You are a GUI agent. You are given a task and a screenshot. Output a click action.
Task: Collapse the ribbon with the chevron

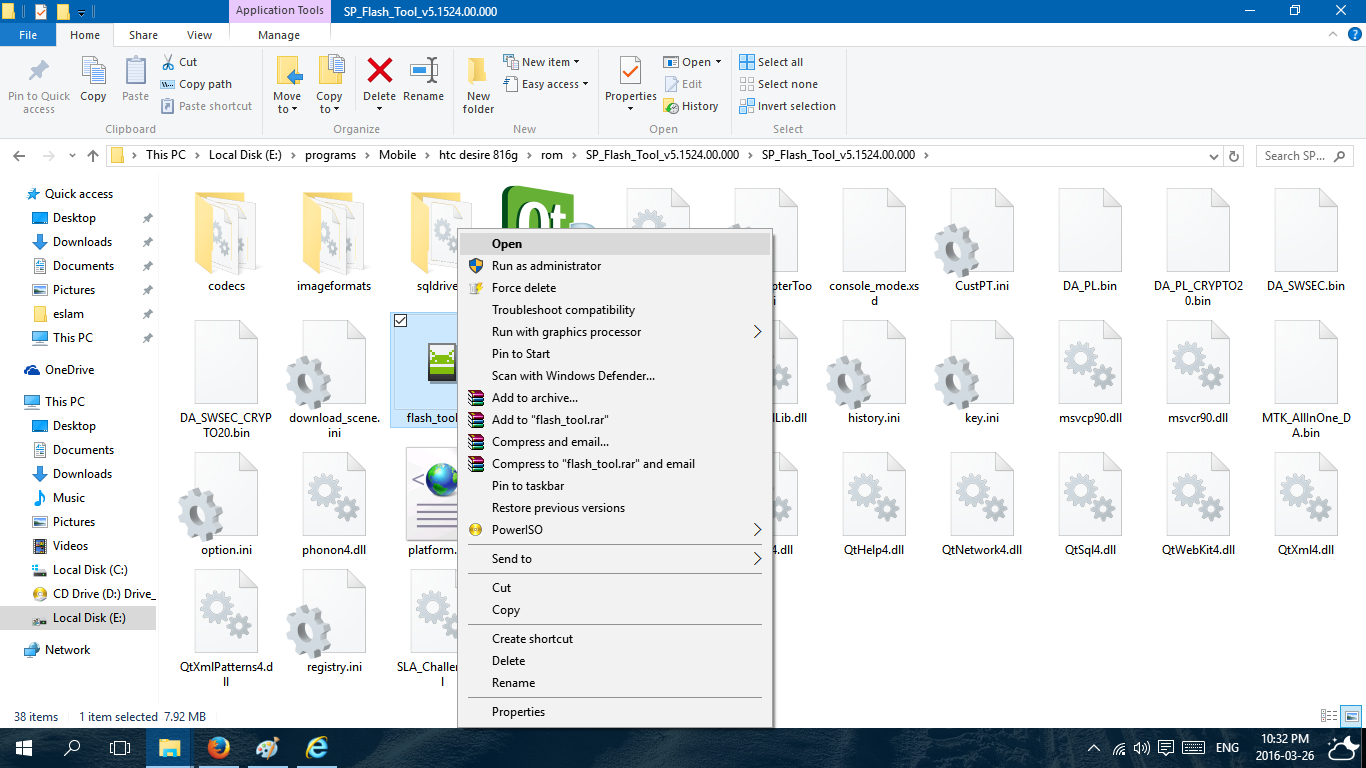pos(1331,35)
